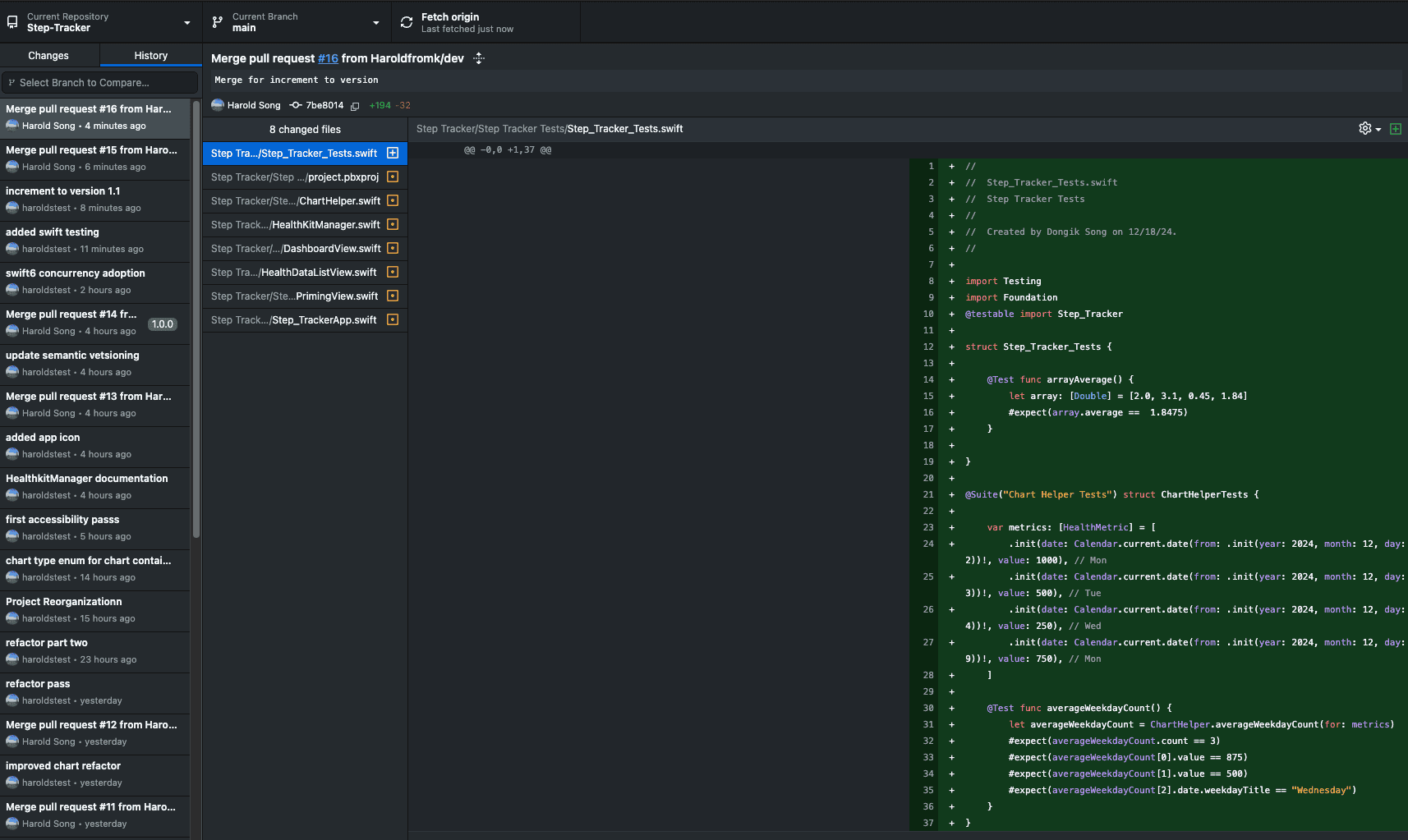Viewport: 1408px width, 840px height.
Task: Select the HealthKitManager.swift changed file
Action: tap(305, 224)
